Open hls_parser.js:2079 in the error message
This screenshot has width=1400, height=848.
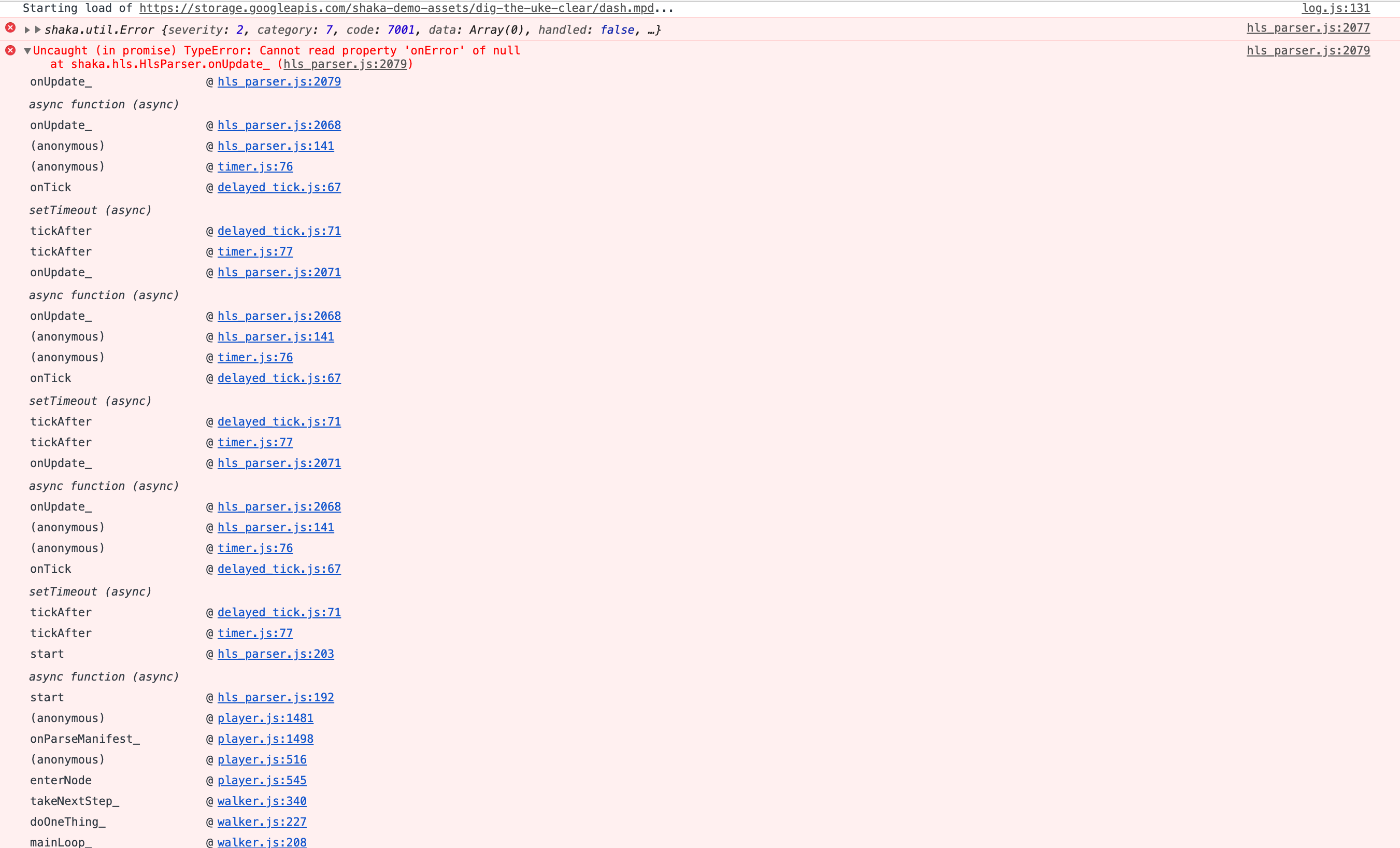pyautogui.click(x=346, y=64)
